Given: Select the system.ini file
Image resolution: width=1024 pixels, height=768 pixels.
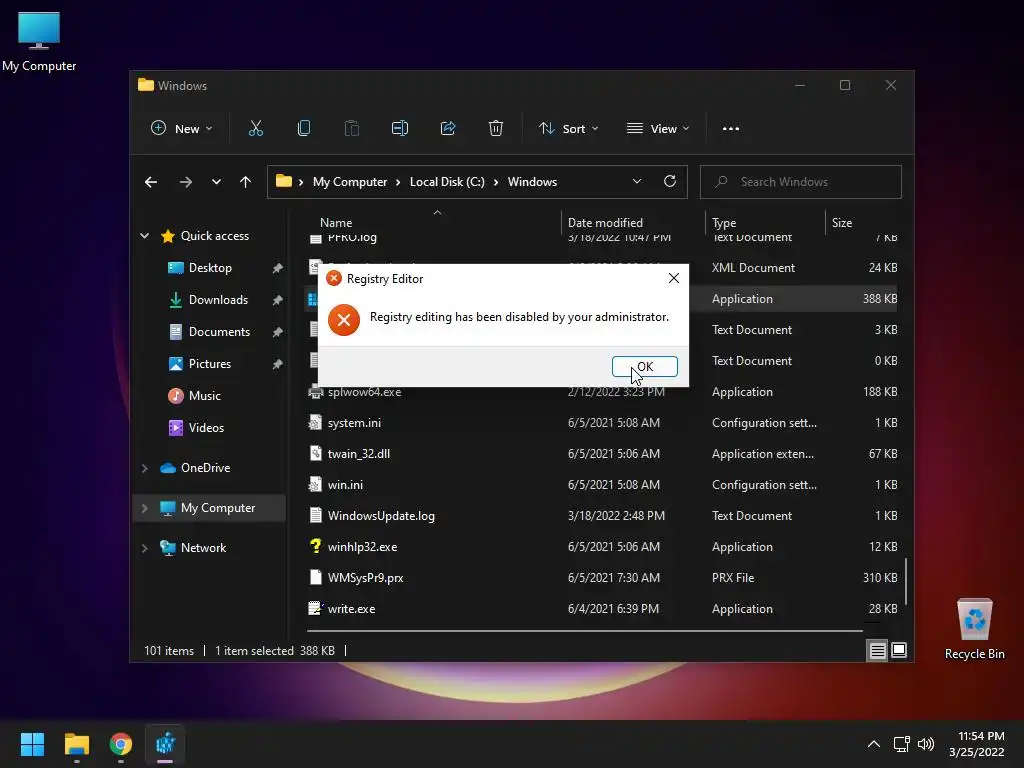Looking at the screenshot, I should [354, 423].
